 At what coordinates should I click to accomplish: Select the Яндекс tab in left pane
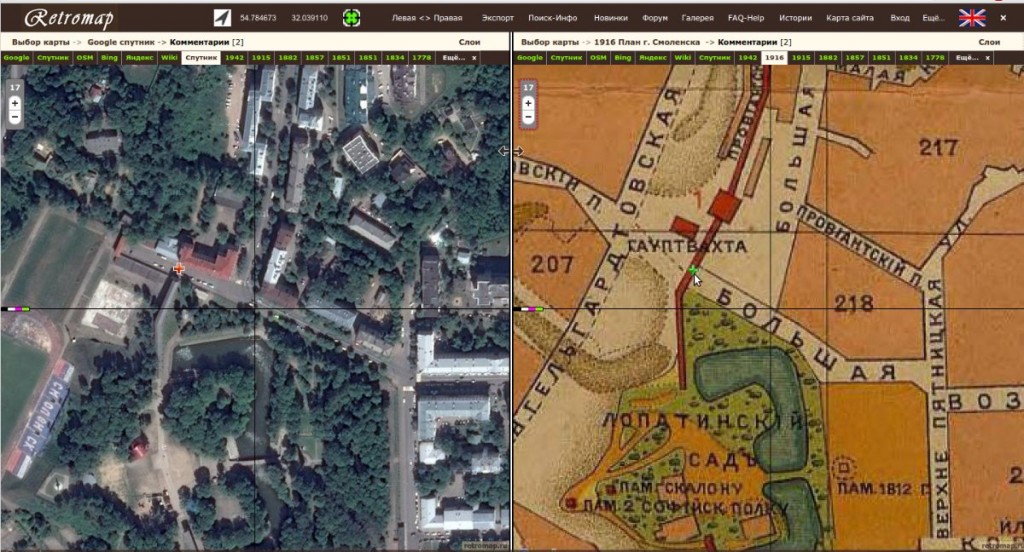coord(140,57)
